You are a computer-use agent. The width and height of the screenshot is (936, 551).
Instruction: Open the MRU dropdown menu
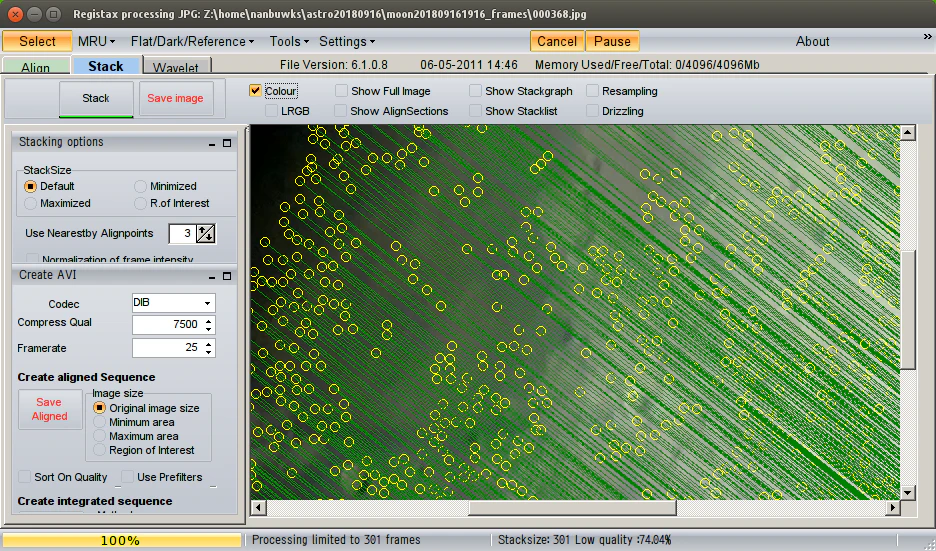point(96,41)
